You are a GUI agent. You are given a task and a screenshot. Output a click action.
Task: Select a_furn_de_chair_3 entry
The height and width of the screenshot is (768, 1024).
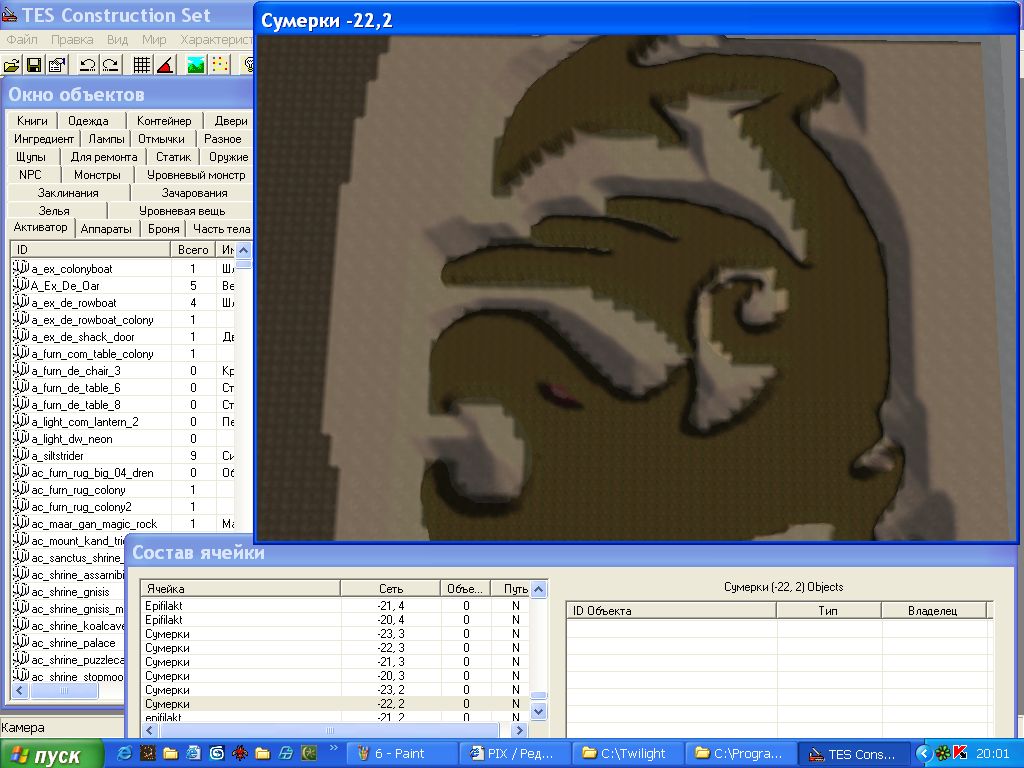[x=76, y=371]
